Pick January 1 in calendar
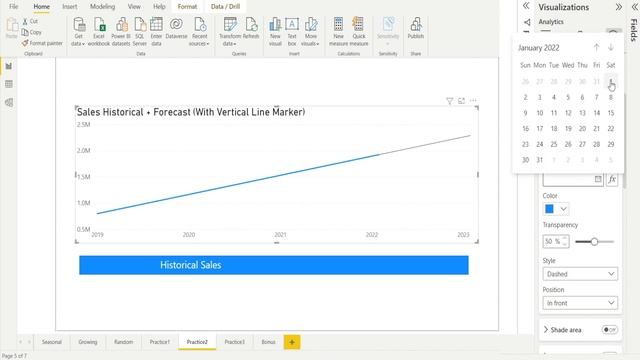640x360 pixels. [611, 81]
